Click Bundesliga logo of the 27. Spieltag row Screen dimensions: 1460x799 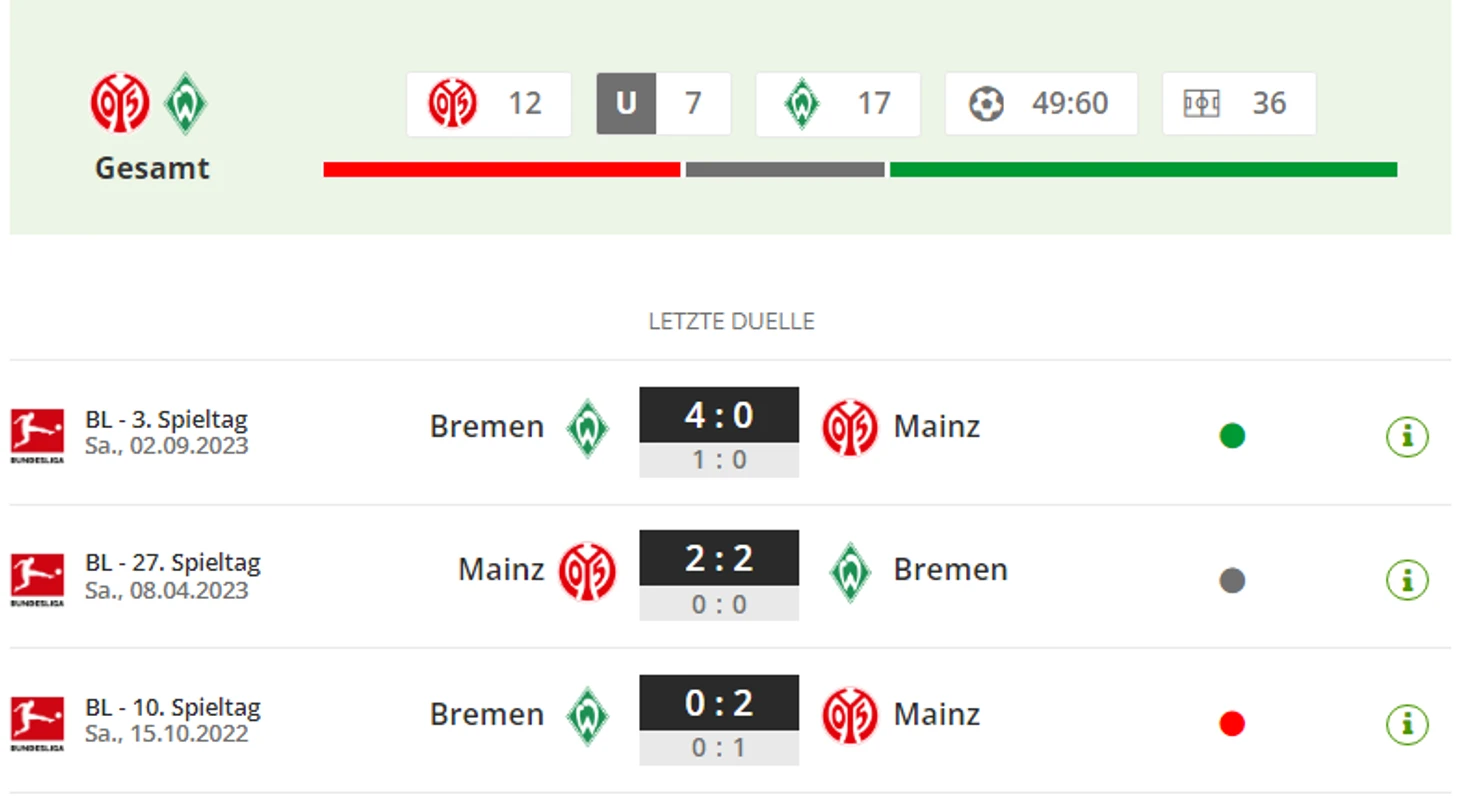[x=37, y=579]
